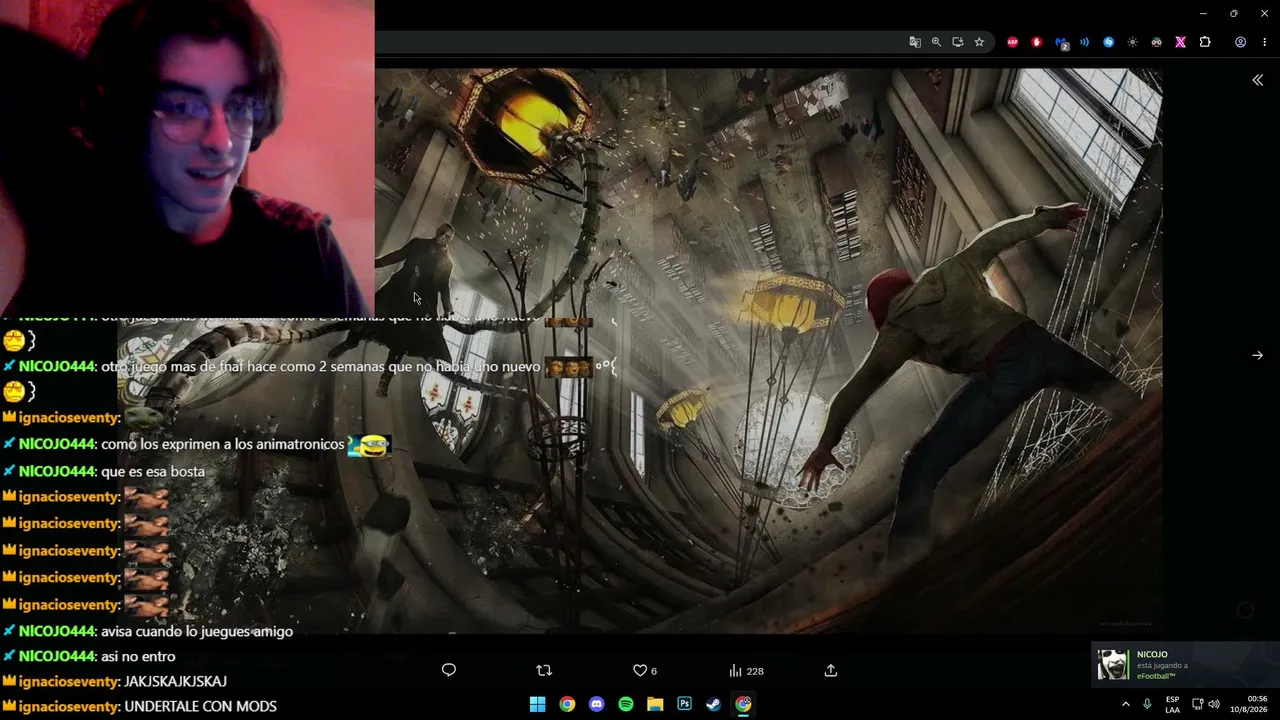Open the Adblock Plus (ABP) extension
Image resolution: width=1280 pixels, height=720 pixels.
(x=1013, y=42)
